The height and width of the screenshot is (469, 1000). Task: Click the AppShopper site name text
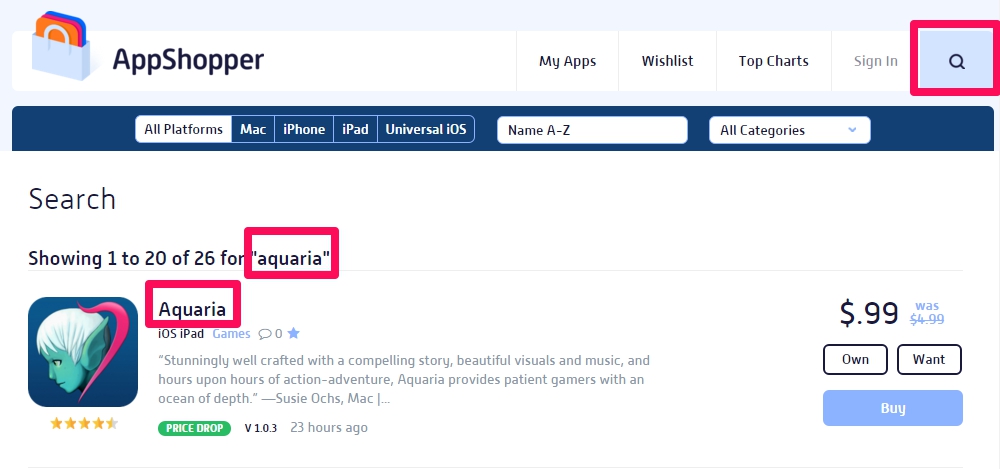click(188, 60)
